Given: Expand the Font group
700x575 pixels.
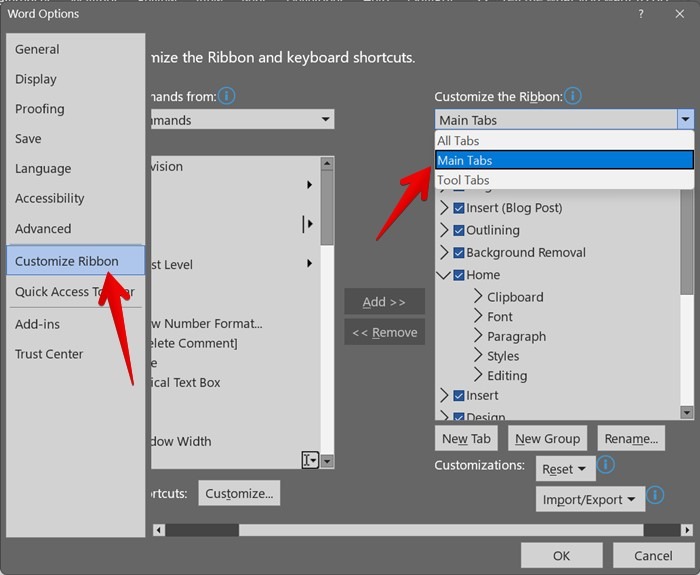Looking at the screenshot, I should pos(478,315).
